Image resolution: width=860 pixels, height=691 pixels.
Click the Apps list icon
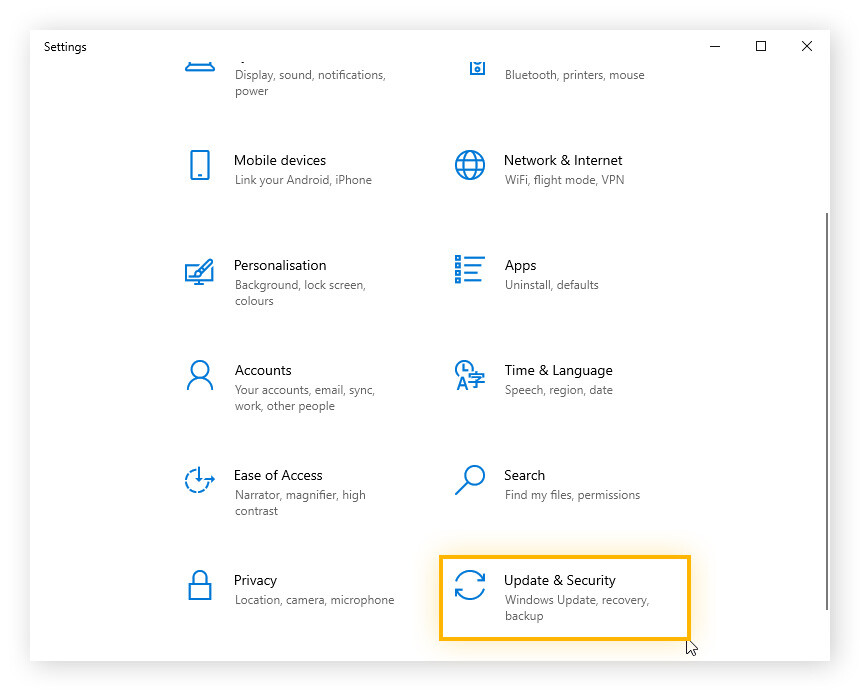pyautogui.click(x=470, y=269)
